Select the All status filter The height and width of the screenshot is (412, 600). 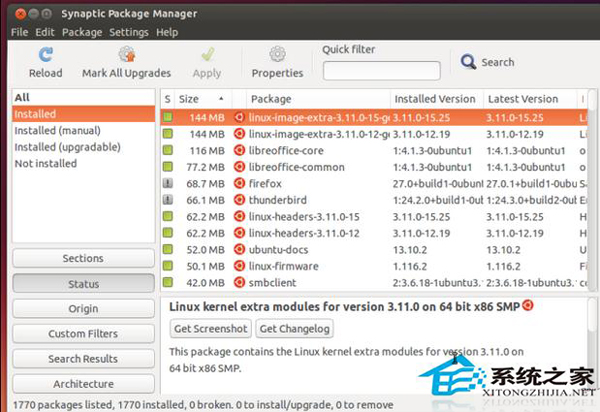(83, 98)
